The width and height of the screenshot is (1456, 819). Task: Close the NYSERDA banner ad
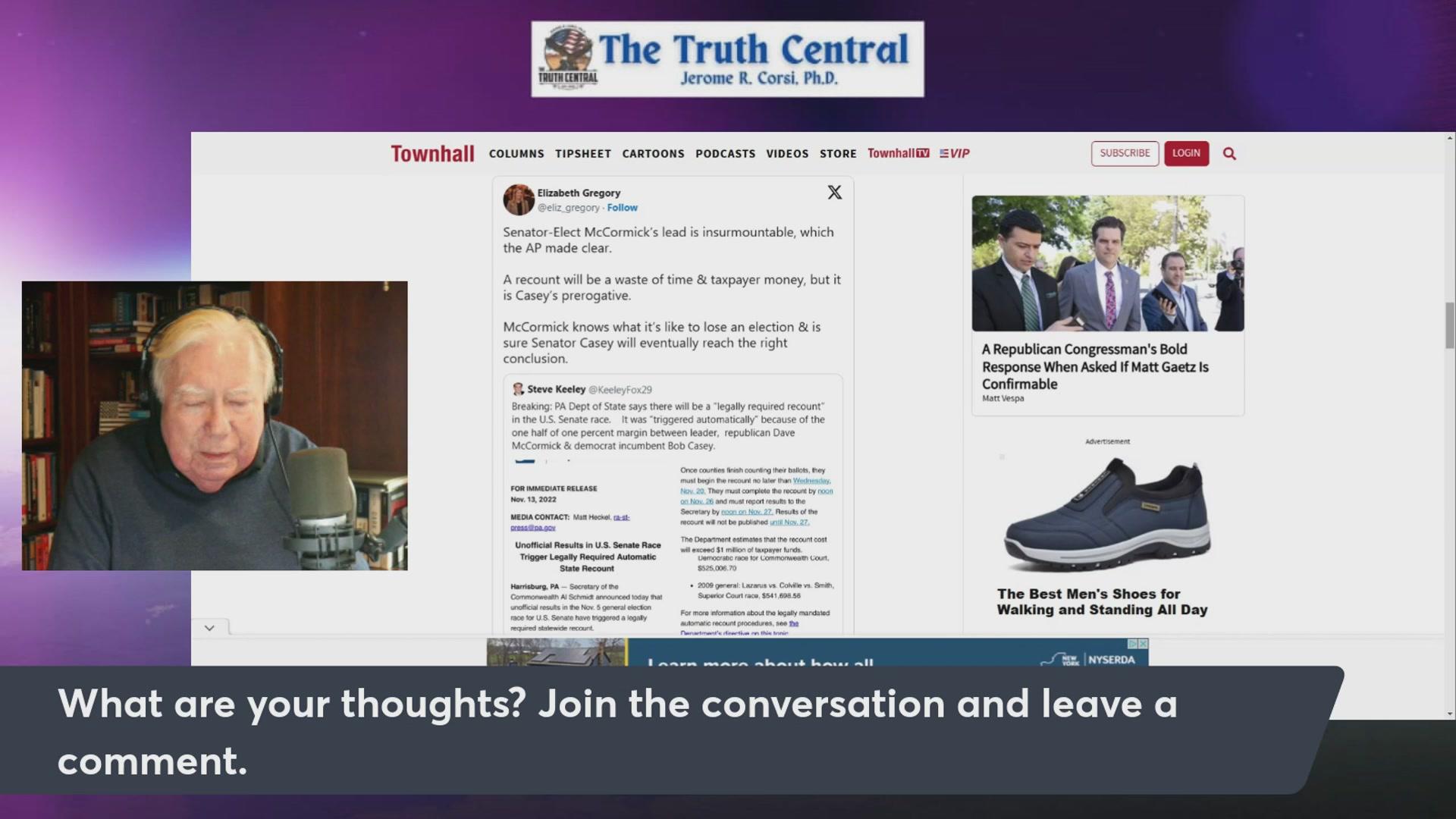point(1143,644)
